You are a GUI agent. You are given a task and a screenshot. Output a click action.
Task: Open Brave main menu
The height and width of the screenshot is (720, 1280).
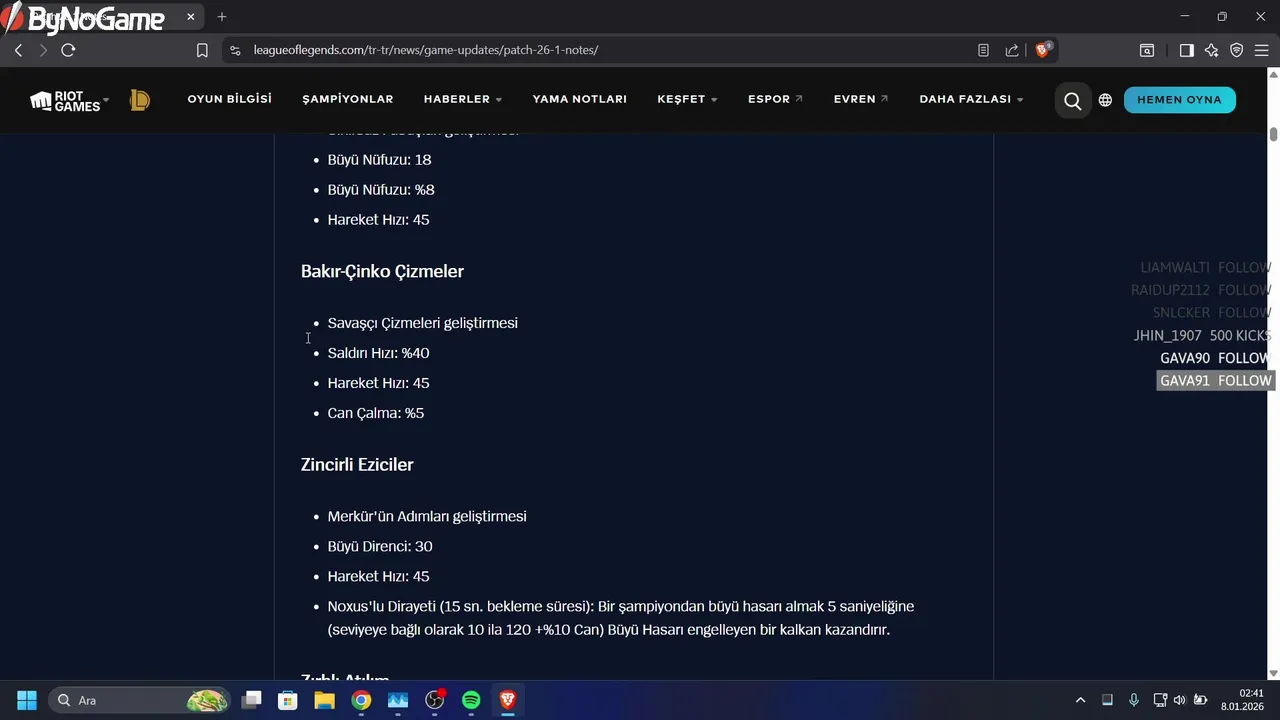(x=1261, y=50)
